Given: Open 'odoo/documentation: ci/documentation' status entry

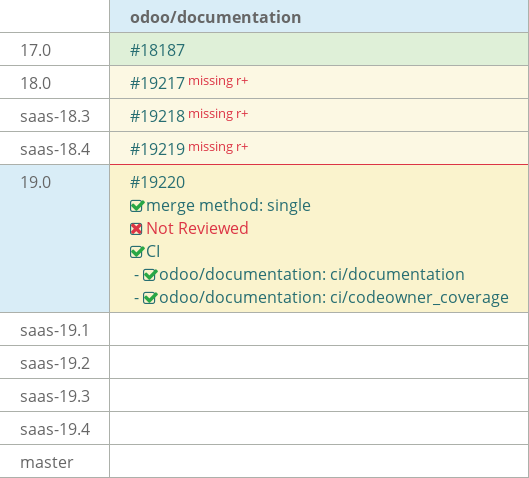Looking at the screenshot, I should (312, 274).
